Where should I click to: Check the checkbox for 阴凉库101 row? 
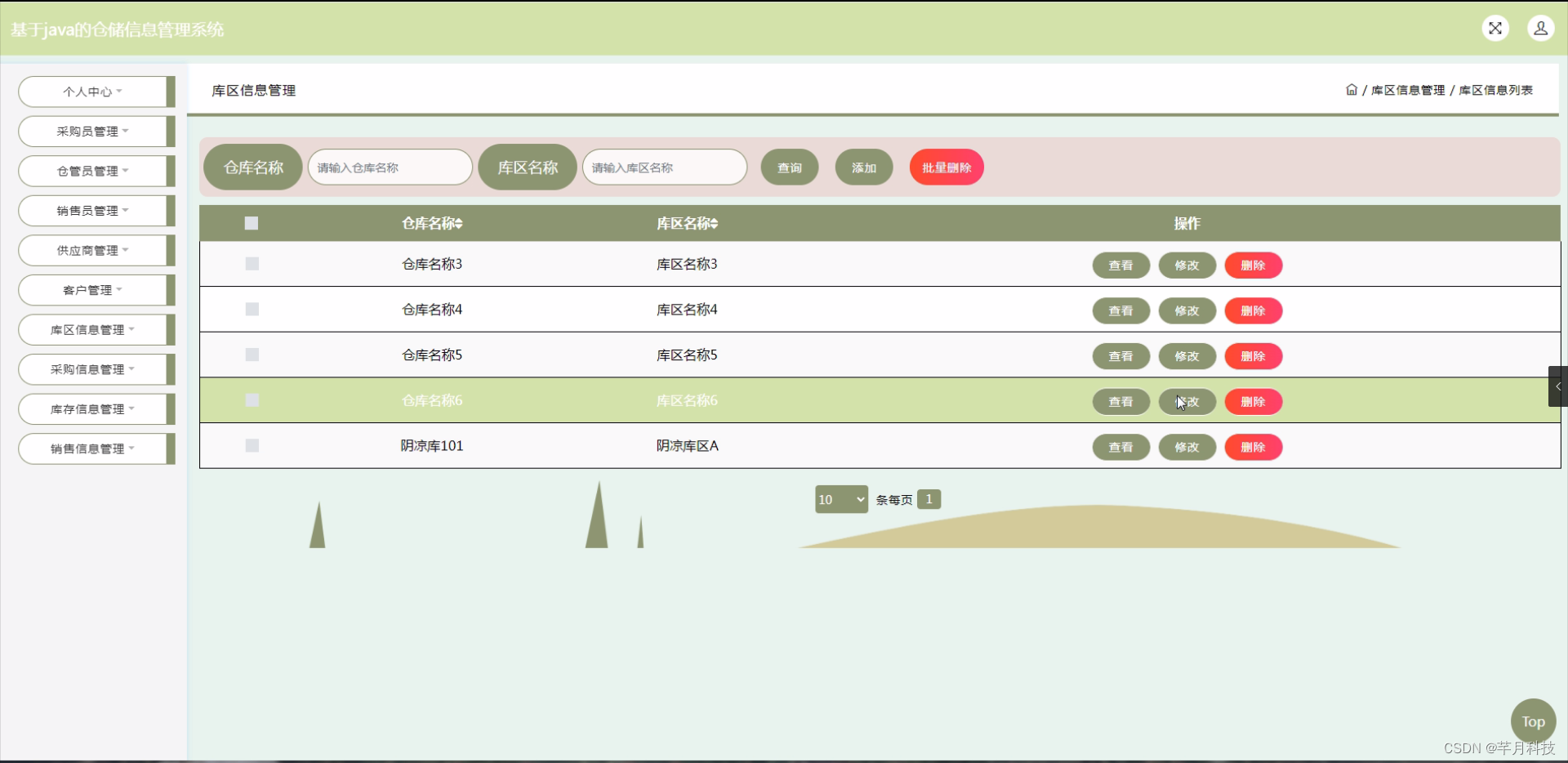(x=251, y=445)
